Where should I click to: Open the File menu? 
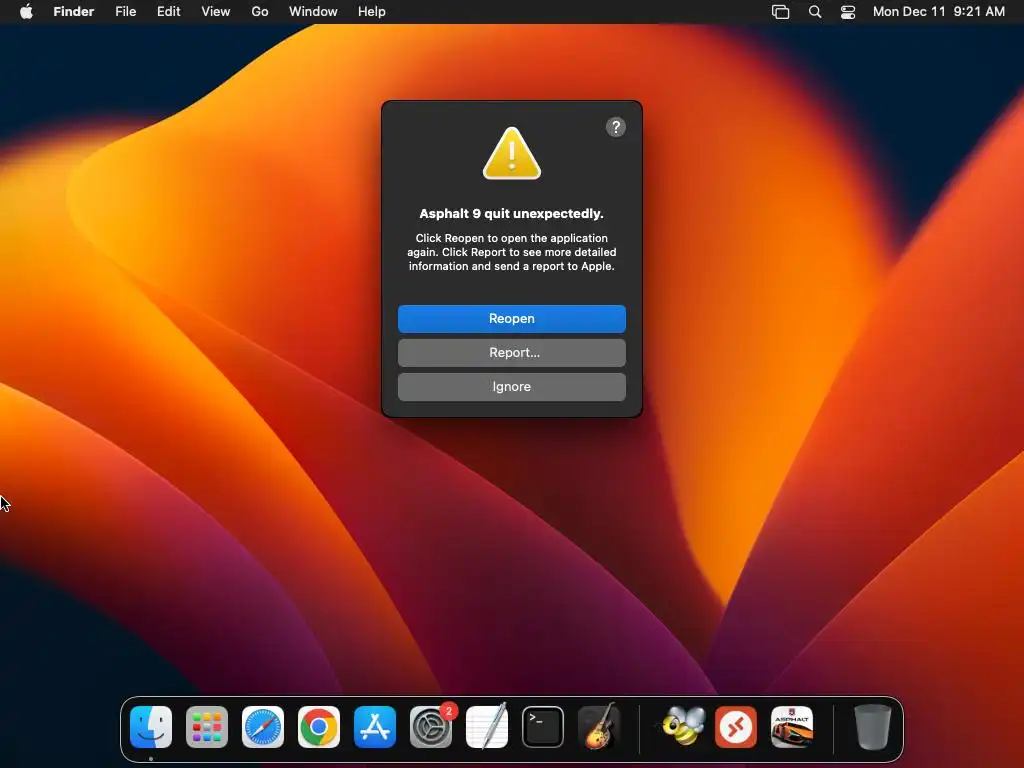125,12
